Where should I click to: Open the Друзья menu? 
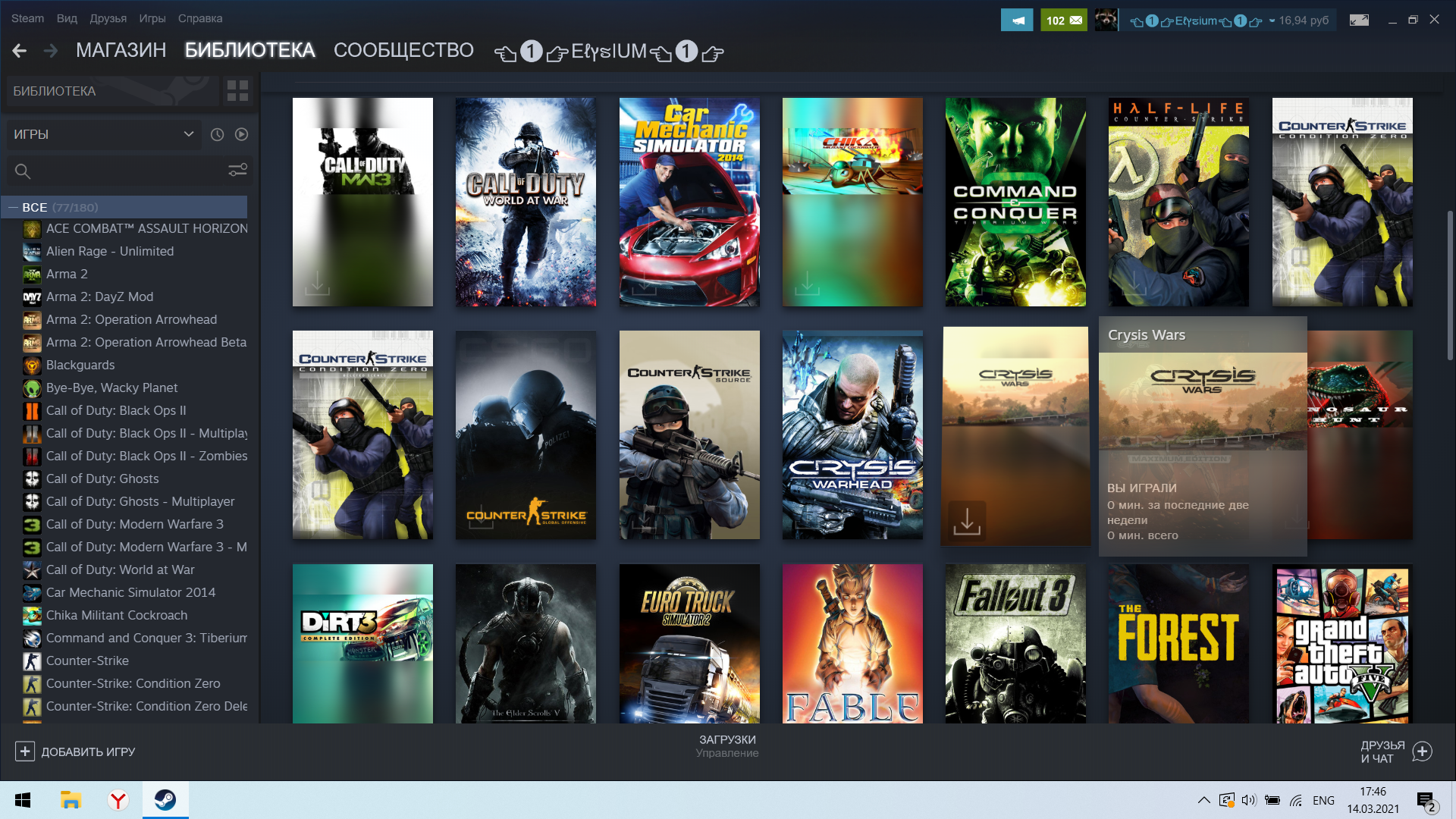[x=108, y=18]
